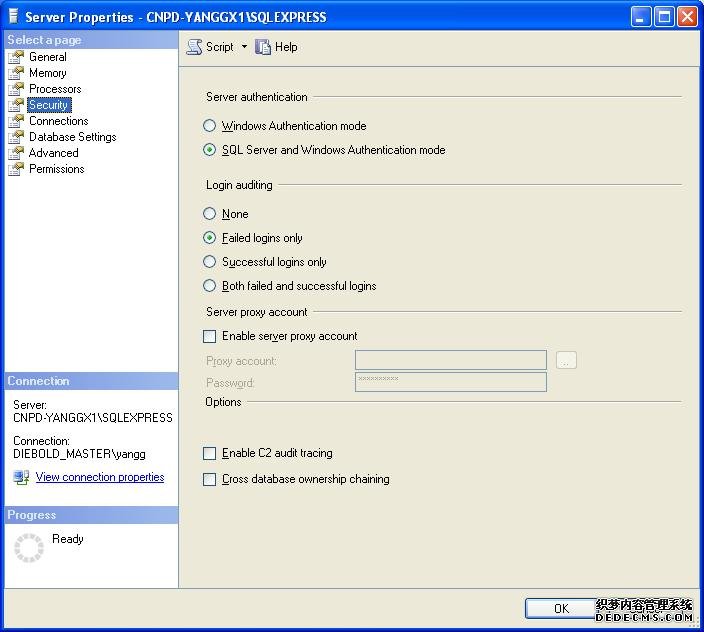Open View connection properties link
The image size is (704, 632).
100,477
